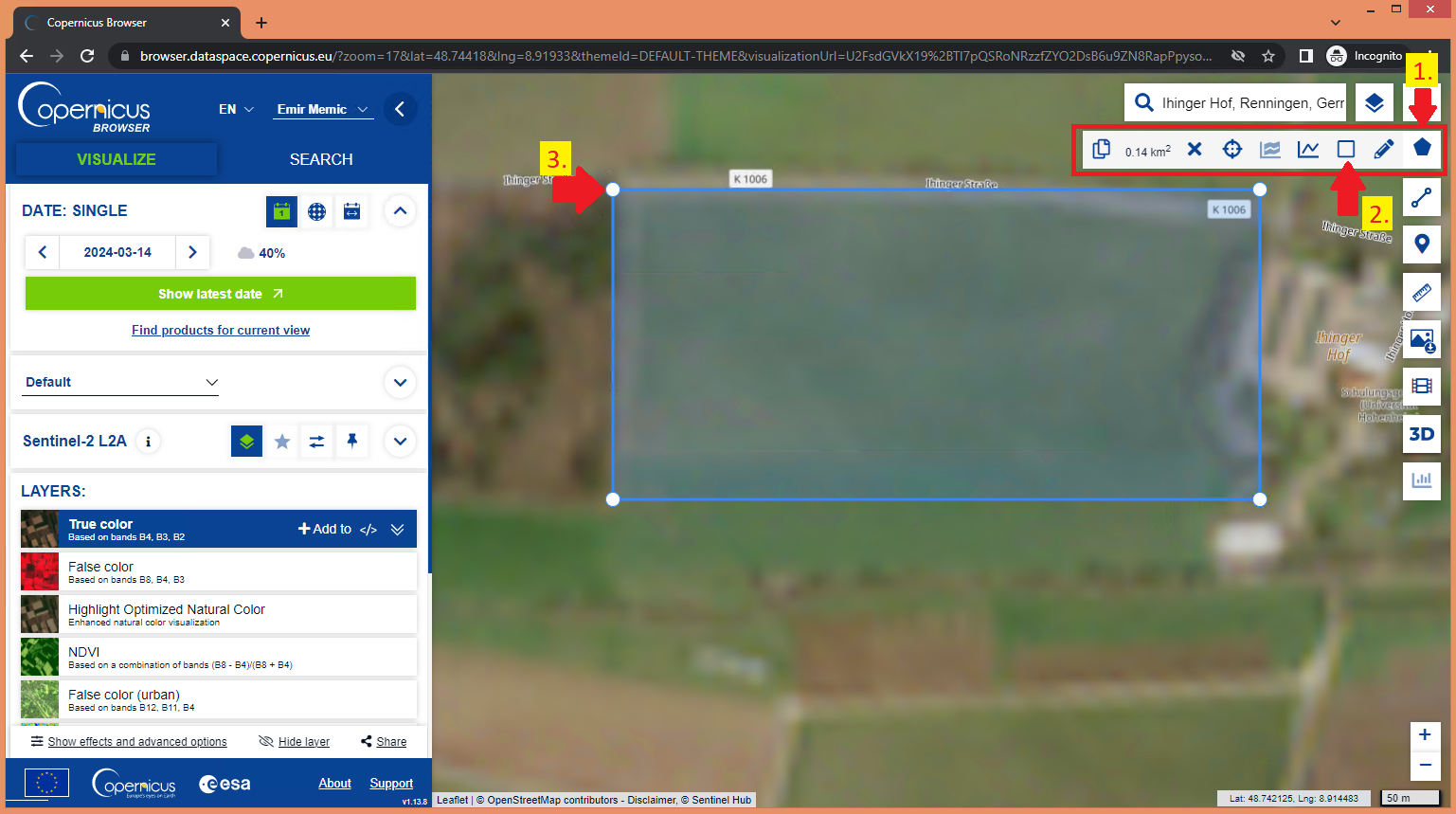Click the Incognito profile button

tap(1365, 56)
